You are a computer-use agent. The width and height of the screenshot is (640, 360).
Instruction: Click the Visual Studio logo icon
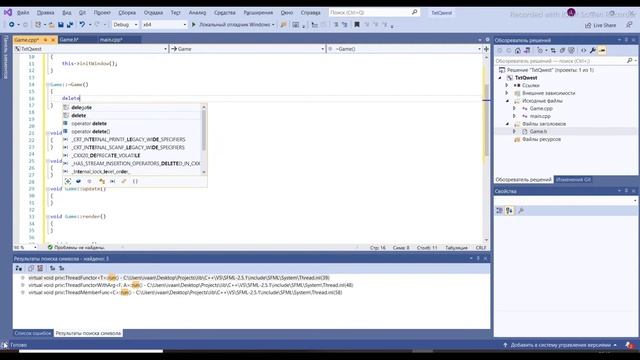click(8, 13)
